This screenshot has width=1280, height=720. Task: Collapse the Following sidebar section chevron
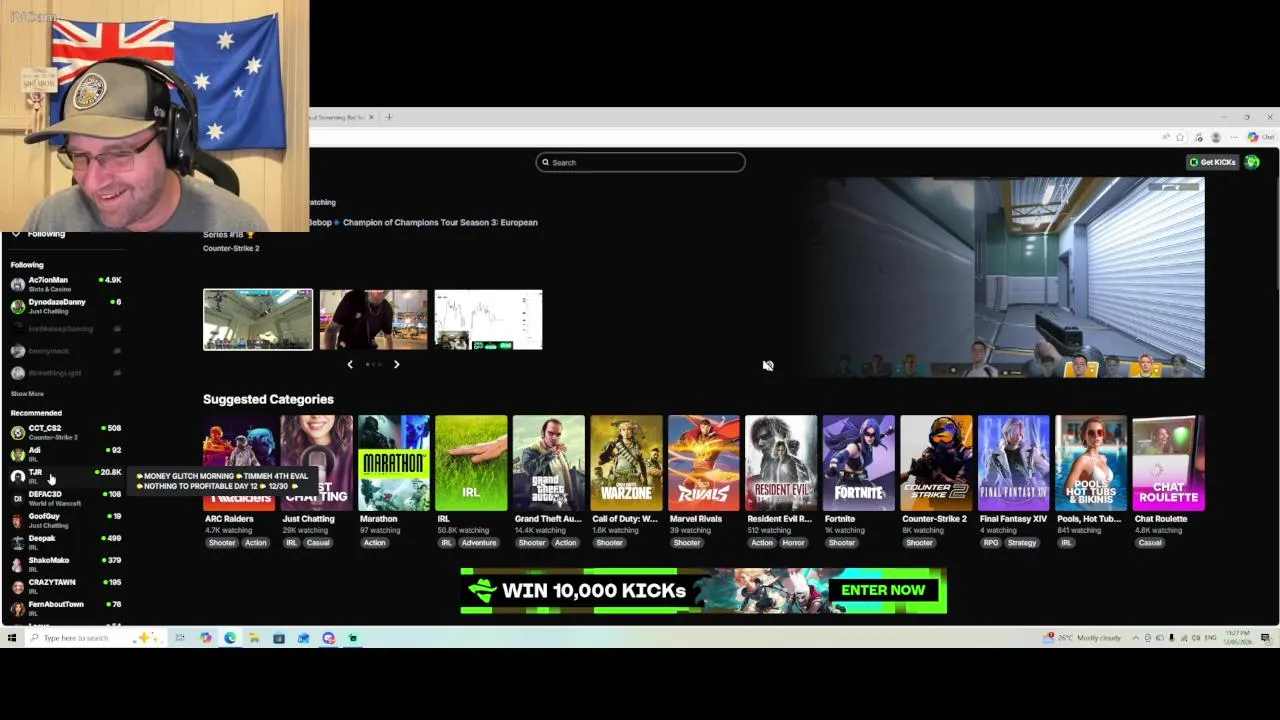pyautogui.click(x=15, y=234)
